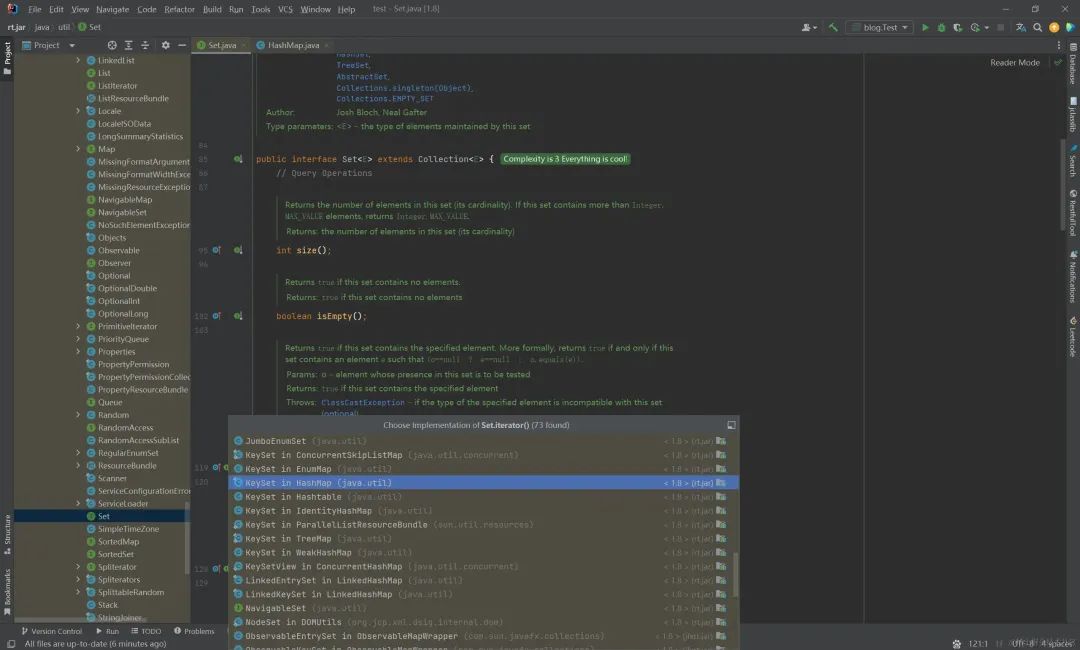This screenshot has width=1080, height=650.
Task: Select opened file locator in Project panel
Action: coord(112,45)
